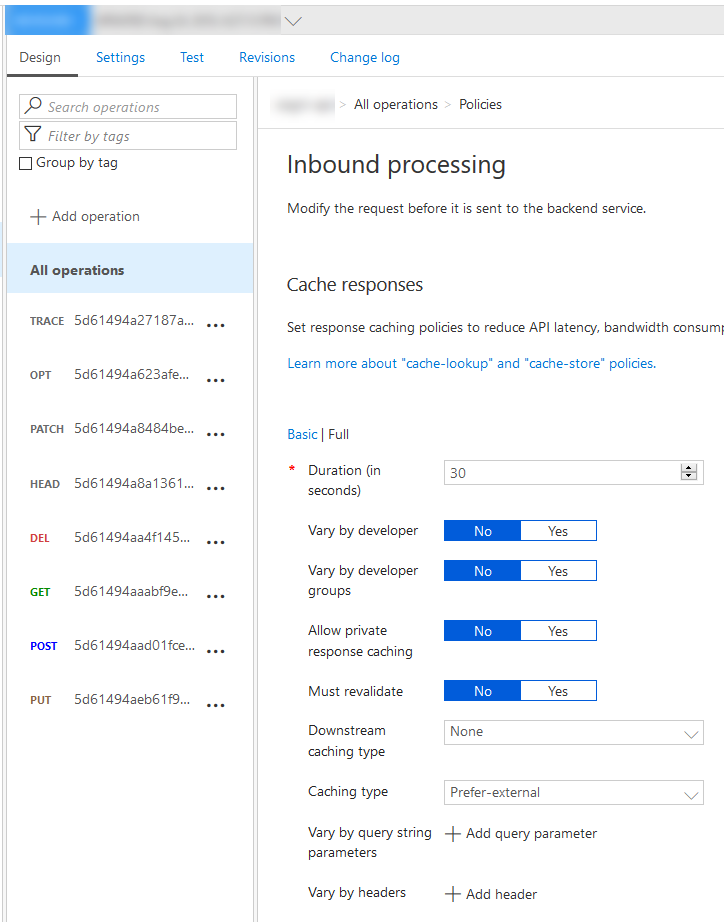Enable the Group by tag checkbox
Screen dimensions: 724x922
coord(26,164)
